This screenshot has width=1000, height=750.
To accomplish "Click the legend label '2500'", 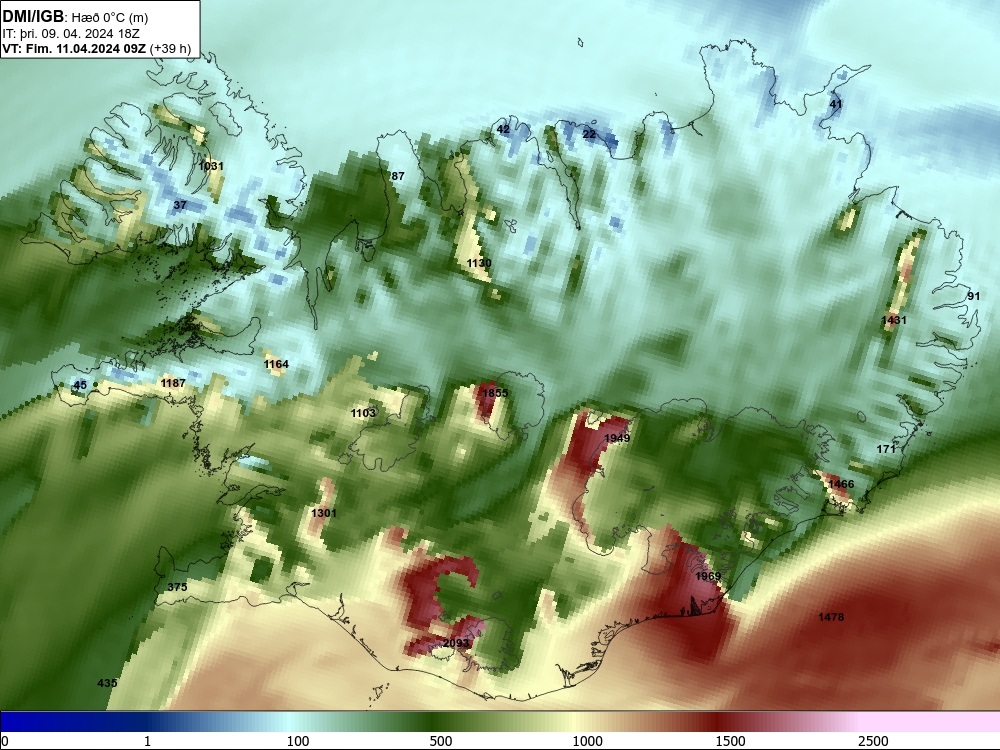I will tap(873, 740).
